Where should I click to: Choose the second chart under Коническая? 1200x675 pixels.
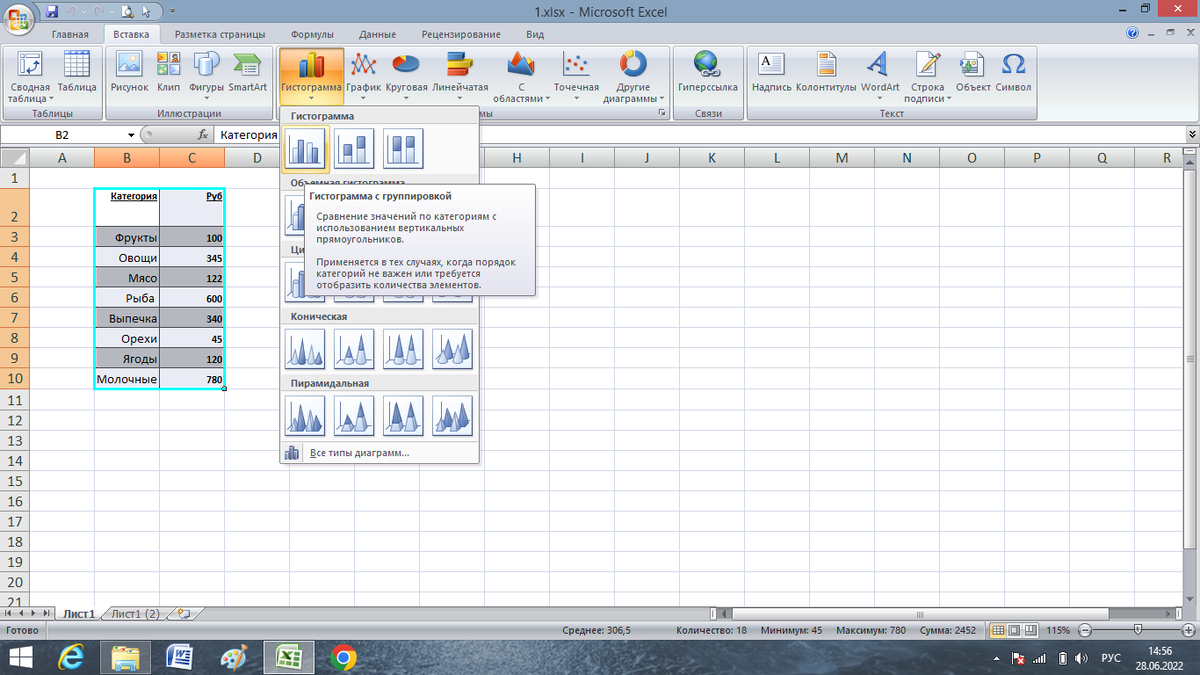[354, 349]
